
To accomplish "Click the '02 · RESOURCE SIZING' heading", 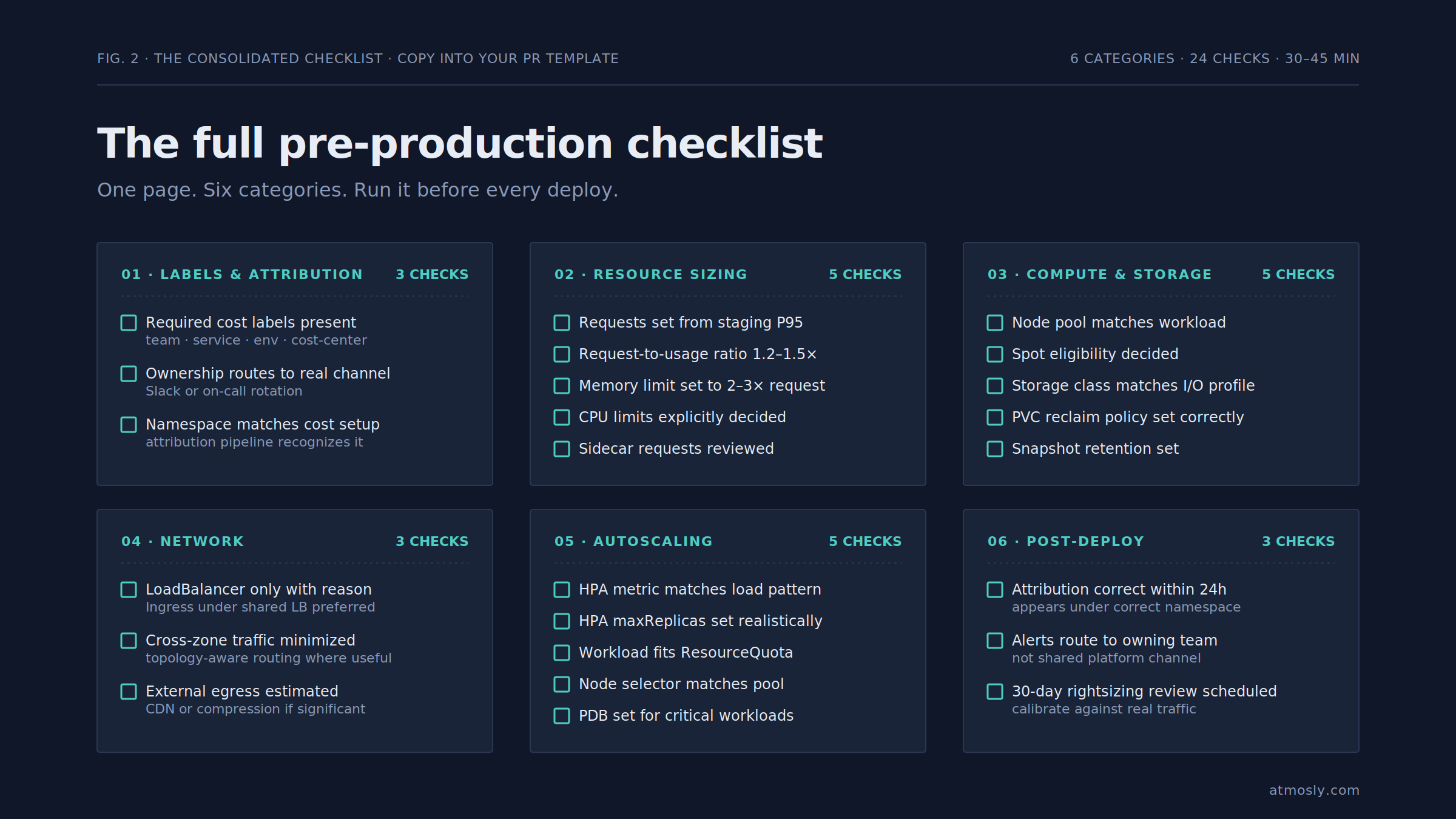I will pos(651,274).
